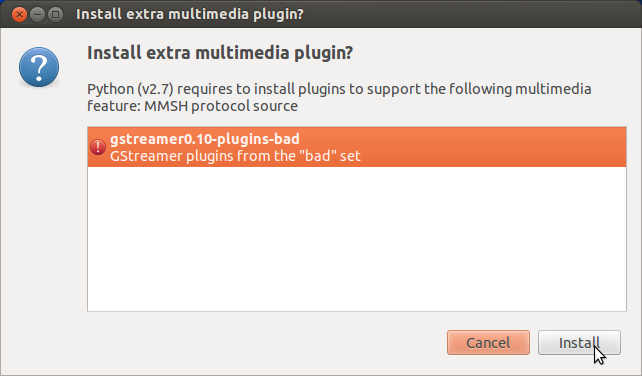The image size is (642, 376).
Task: Click the empty white area of package list
Action: [357, 239]
